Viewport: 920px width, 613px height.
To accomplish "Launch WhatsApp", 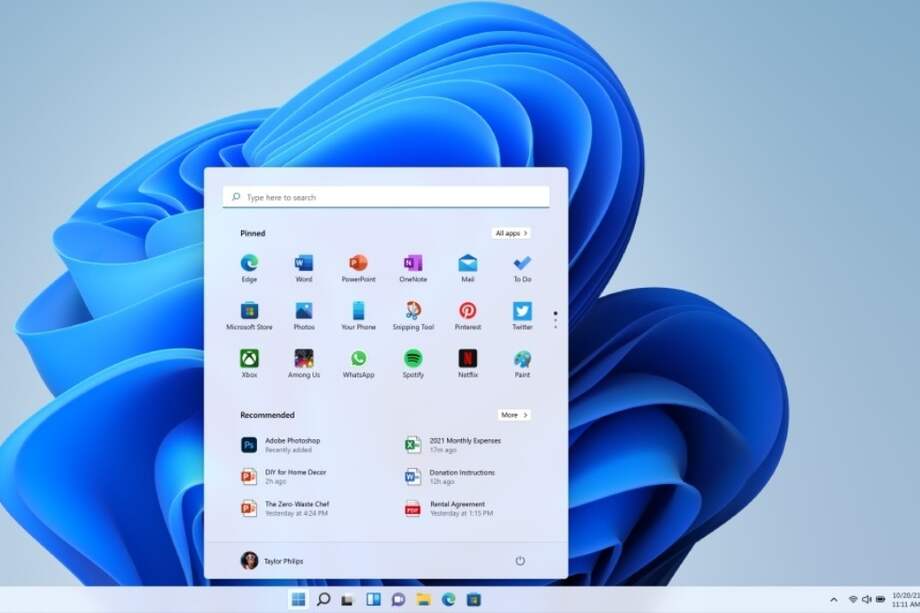I will click(x=358, y=357).
